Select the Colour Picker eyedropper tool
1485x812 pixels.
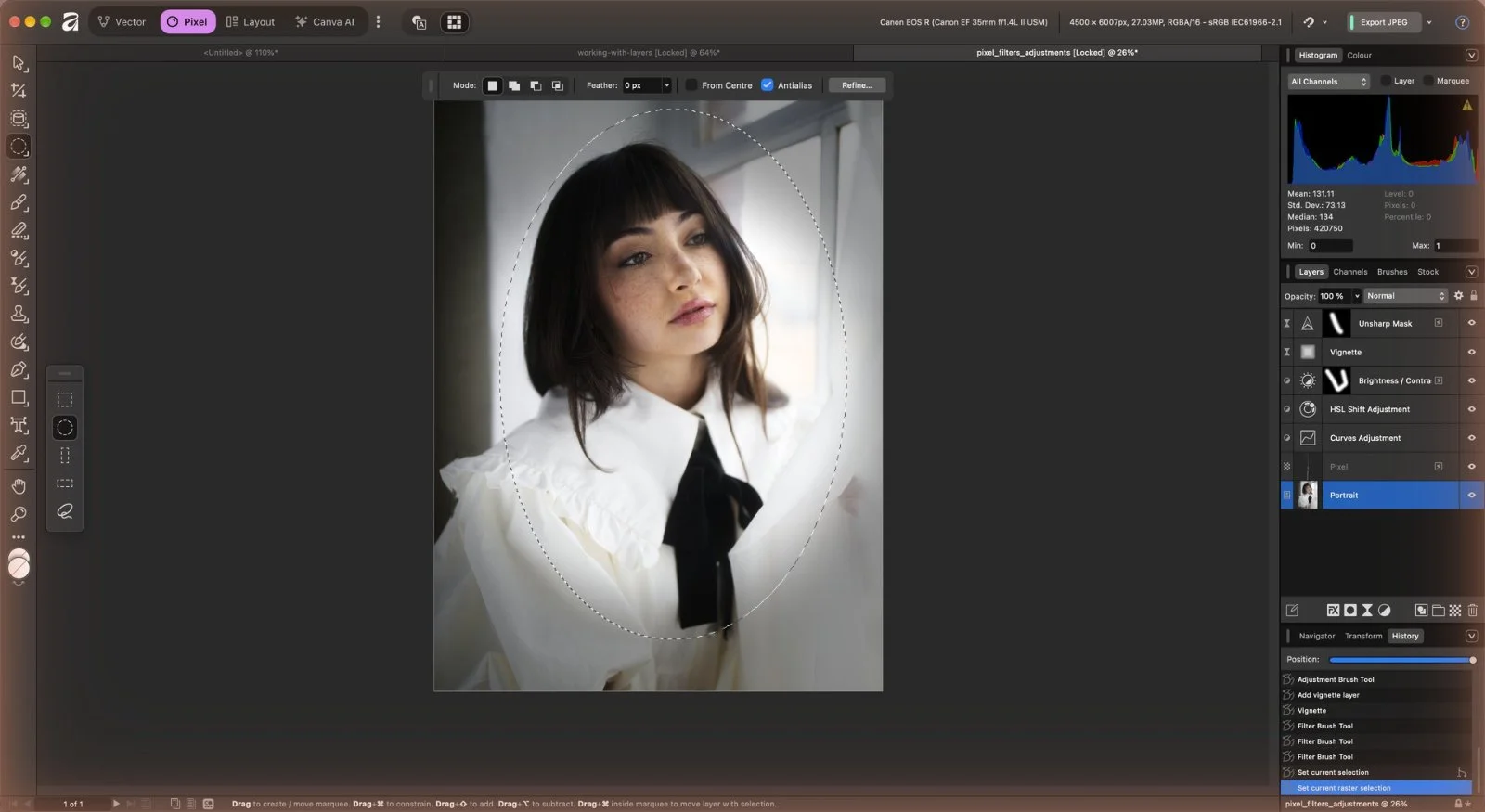point(19,453)
